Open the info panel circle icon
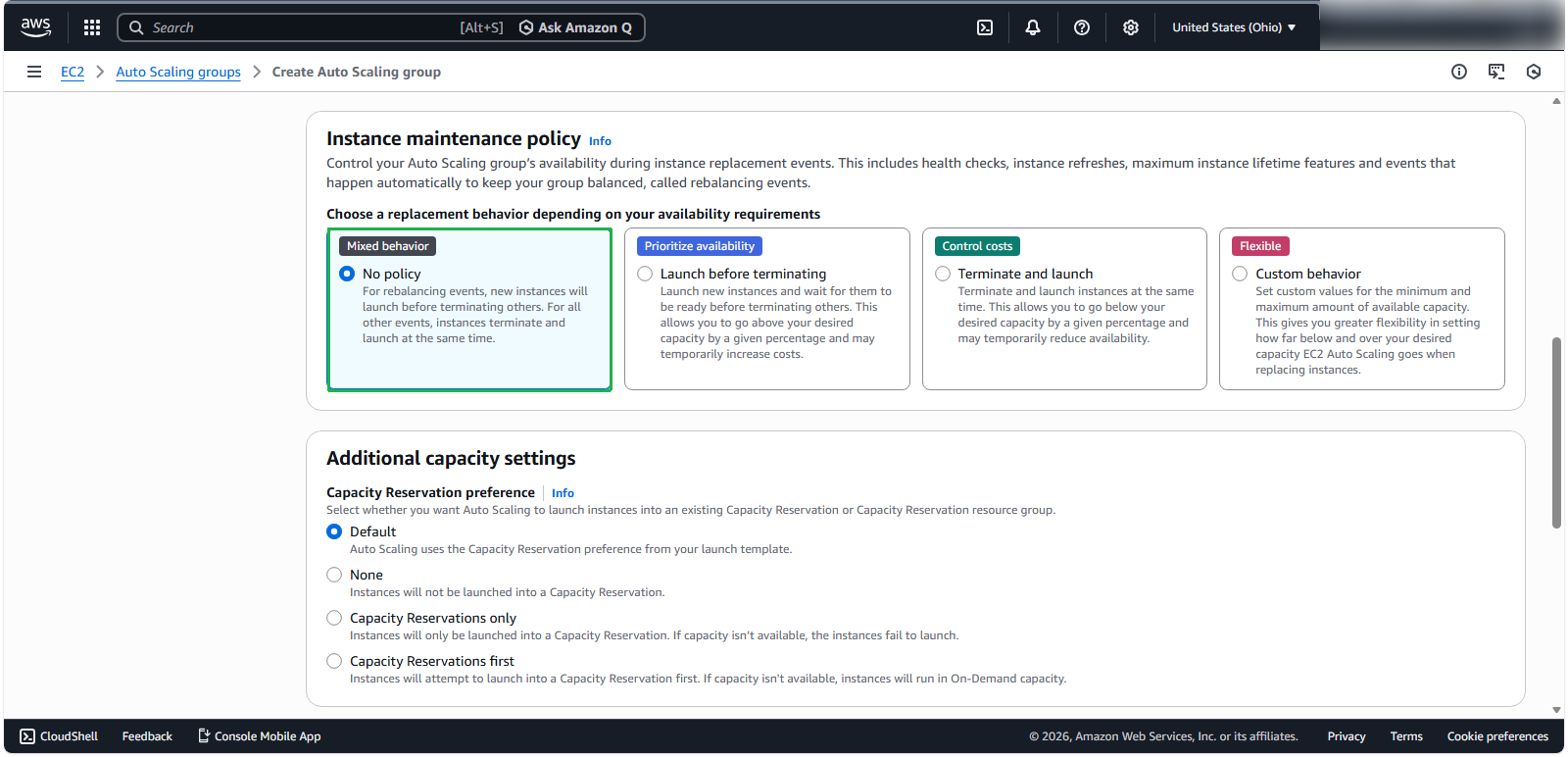The width and height of the screenshot is (1568, 757). click(1459, 72)
